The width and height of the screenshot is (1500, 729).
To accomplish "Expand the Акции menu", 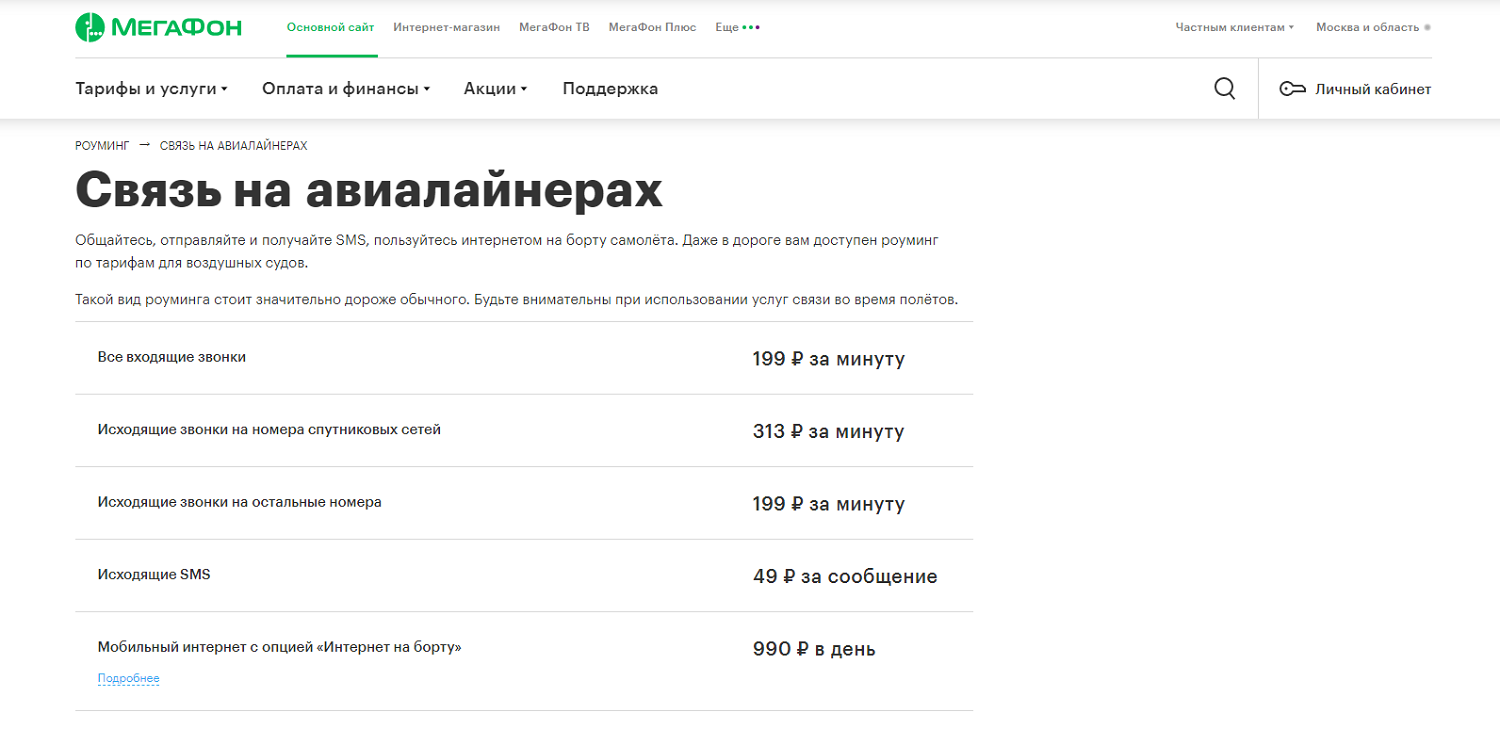I will [x=495, y=89].
